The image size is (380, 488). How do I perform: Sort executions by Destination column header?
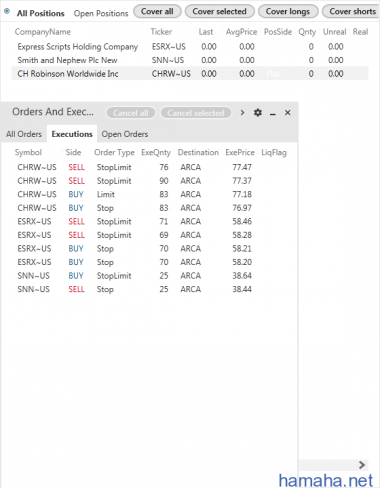(x=198, y=153)
